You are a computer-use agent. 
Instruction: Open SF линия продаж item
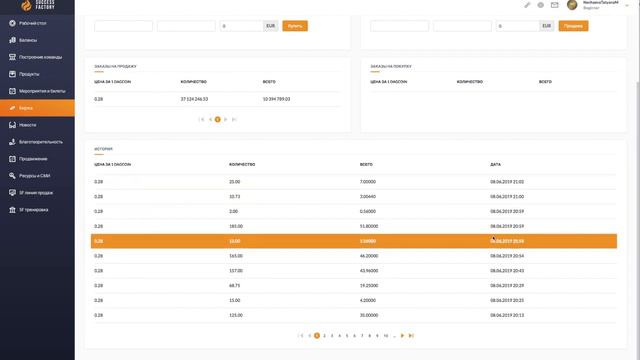[x=36, y=193]
